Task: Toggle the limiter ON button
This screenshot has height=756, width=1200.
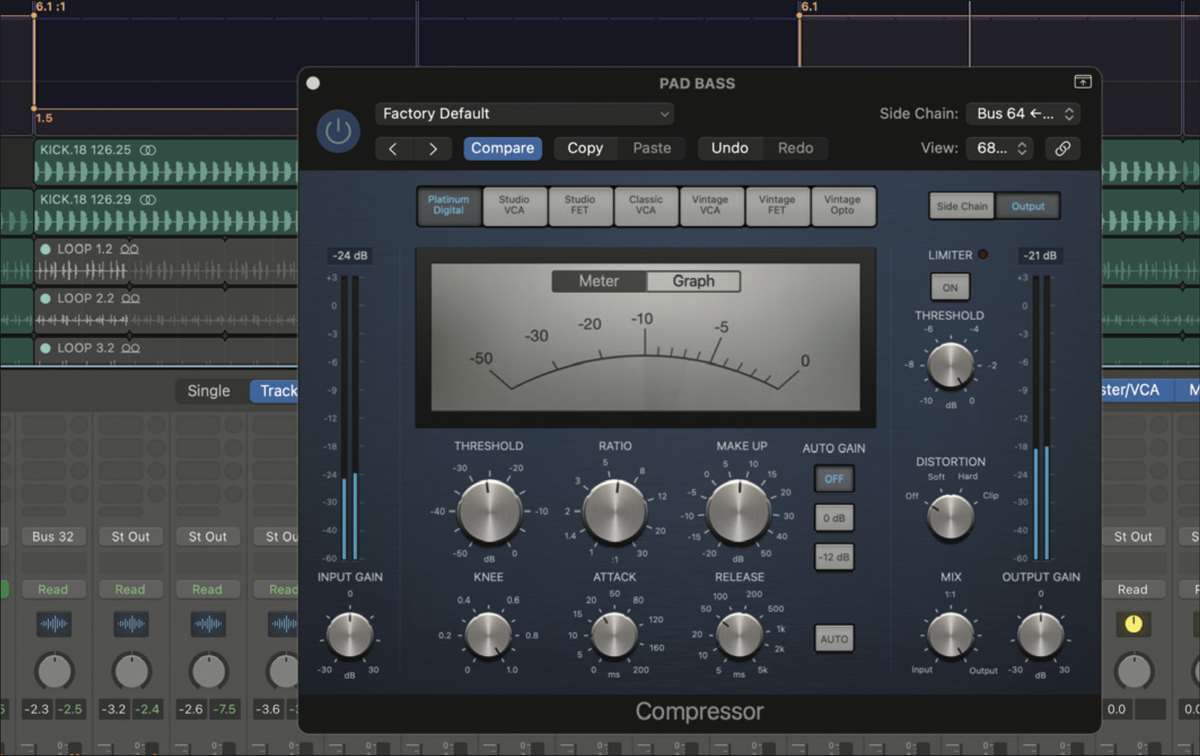Action: click(x=949, y=287)
